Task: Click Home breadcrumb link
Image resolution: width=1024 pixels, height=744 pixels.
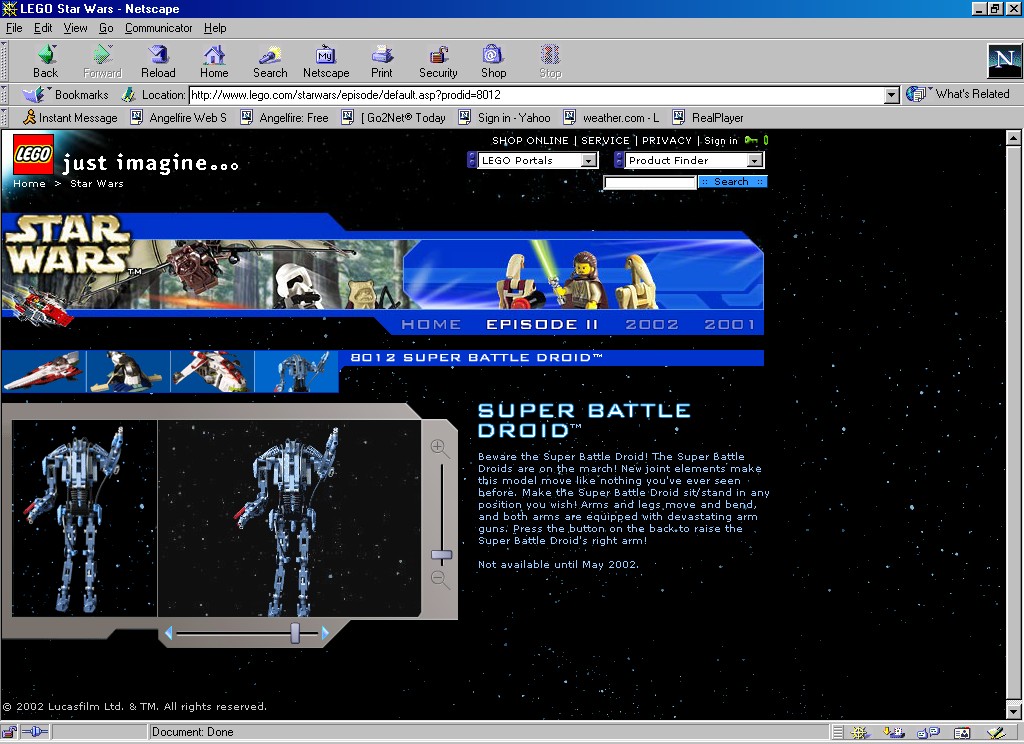Action: pos(29,184)
